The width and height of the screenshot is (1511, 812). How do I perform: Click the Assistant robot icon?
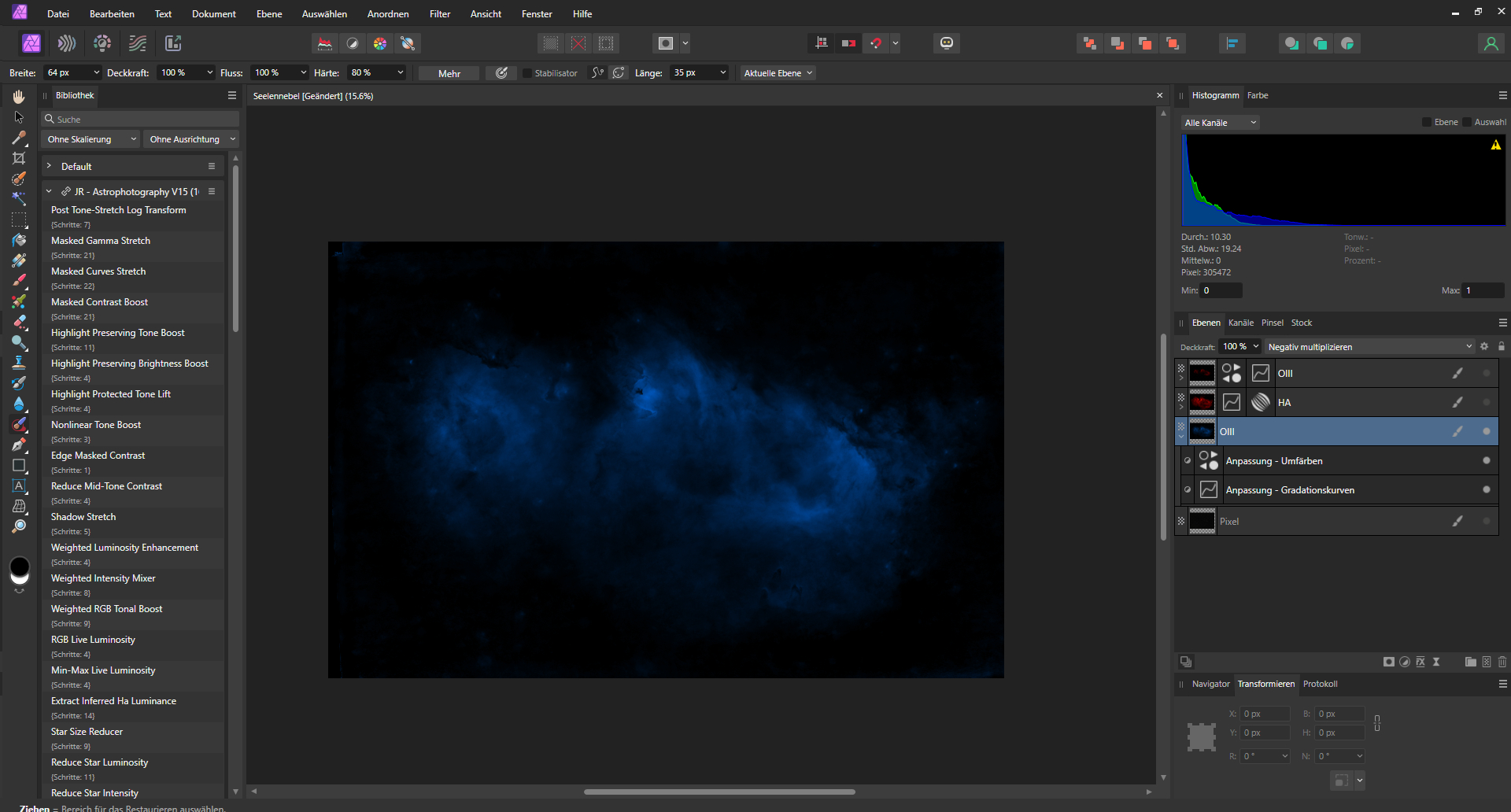947,43
